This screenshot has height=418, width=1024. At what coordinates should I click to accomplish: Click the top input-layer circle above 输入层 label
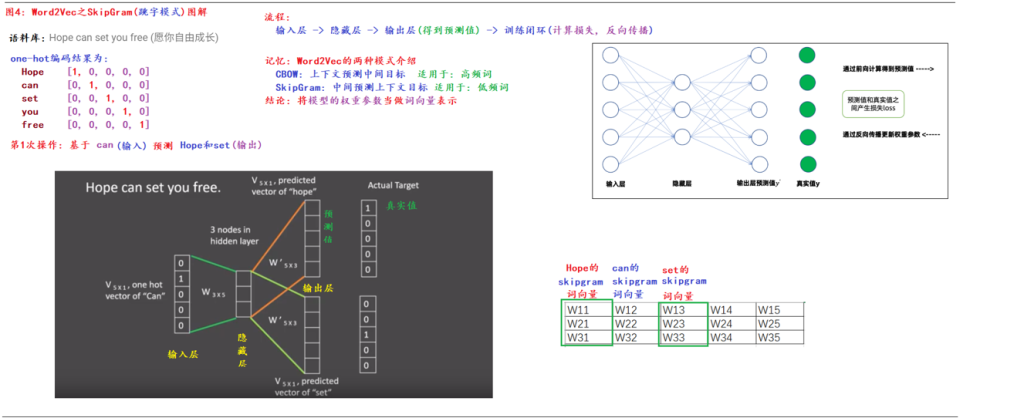(x=610, y=55)
